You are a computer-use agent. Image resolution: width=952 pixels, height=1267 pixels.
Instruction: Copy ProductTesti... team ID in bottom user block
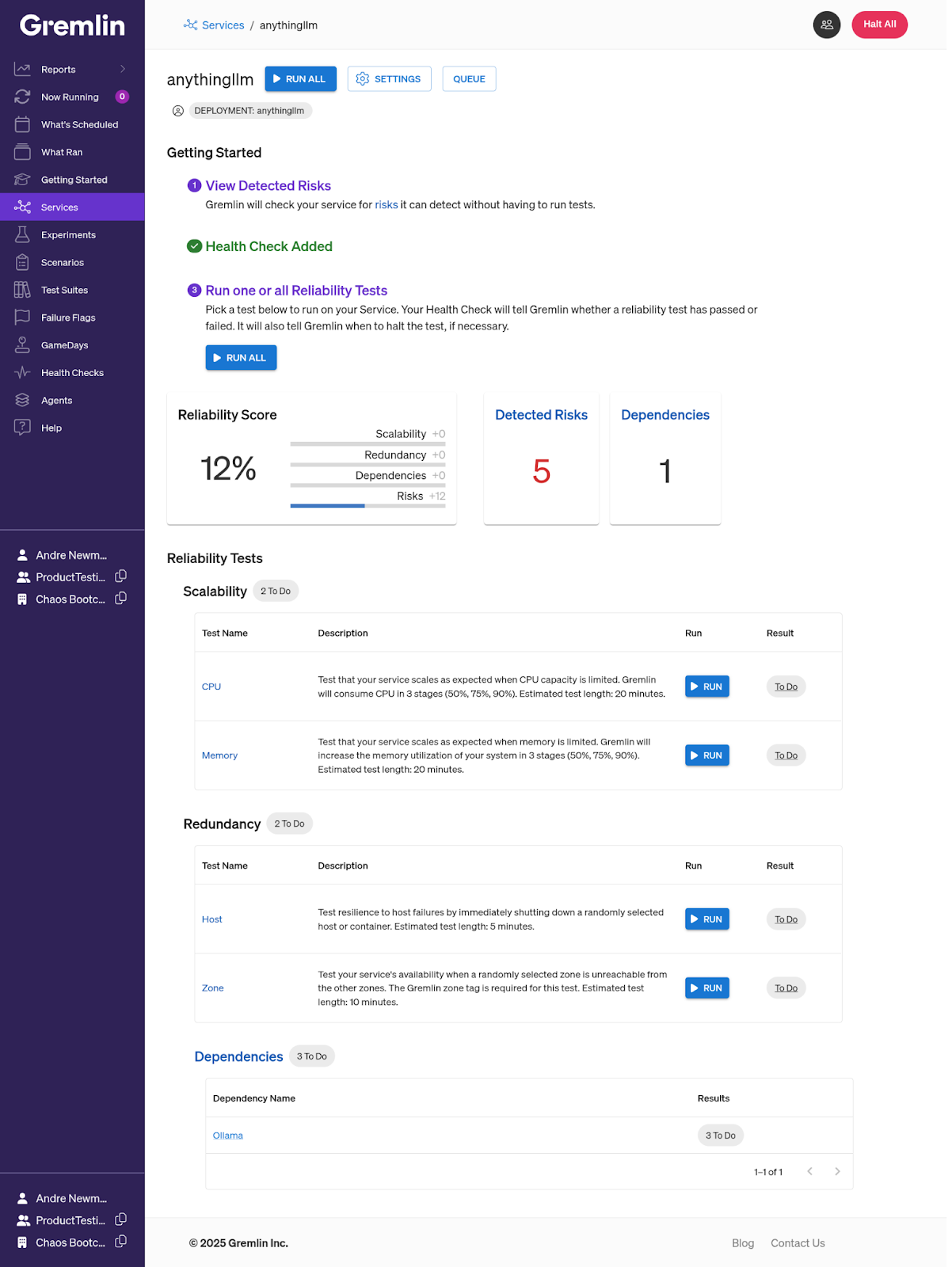pyautogui.click(x=121, y=1219)
